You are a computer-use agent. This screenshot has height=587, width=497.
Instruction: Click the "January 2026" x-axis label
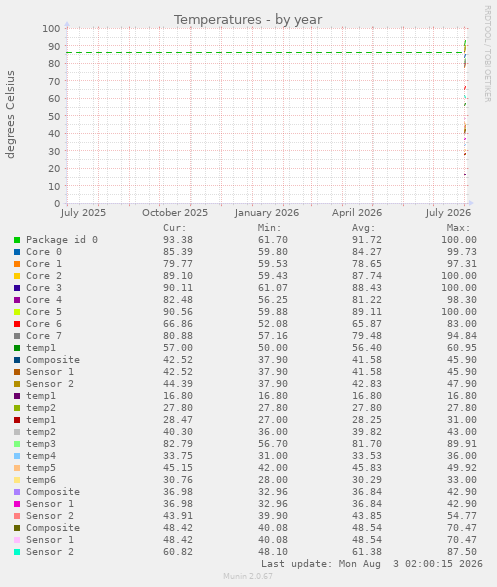(x=267, y=213)
